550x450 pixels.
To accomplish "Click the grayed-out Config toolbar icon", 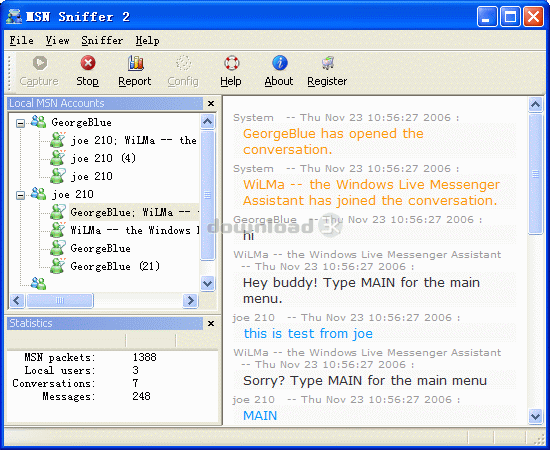I will 183,63.
